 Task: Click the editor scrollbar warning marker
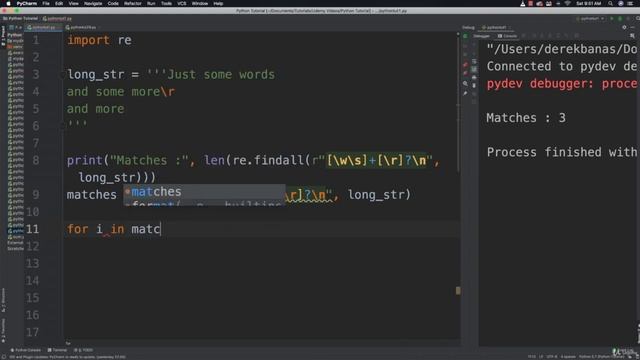tap(458, 291)
